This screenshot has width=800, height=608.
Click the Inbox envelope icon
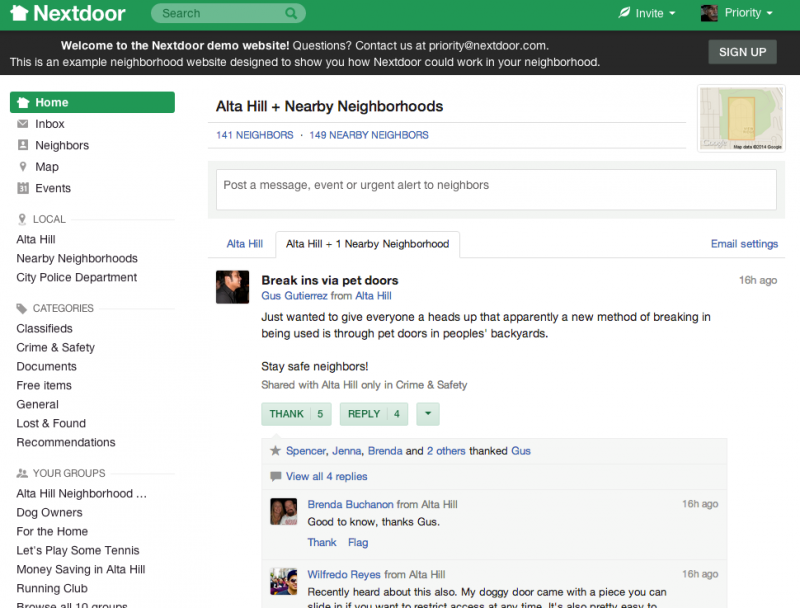(22, 123)
